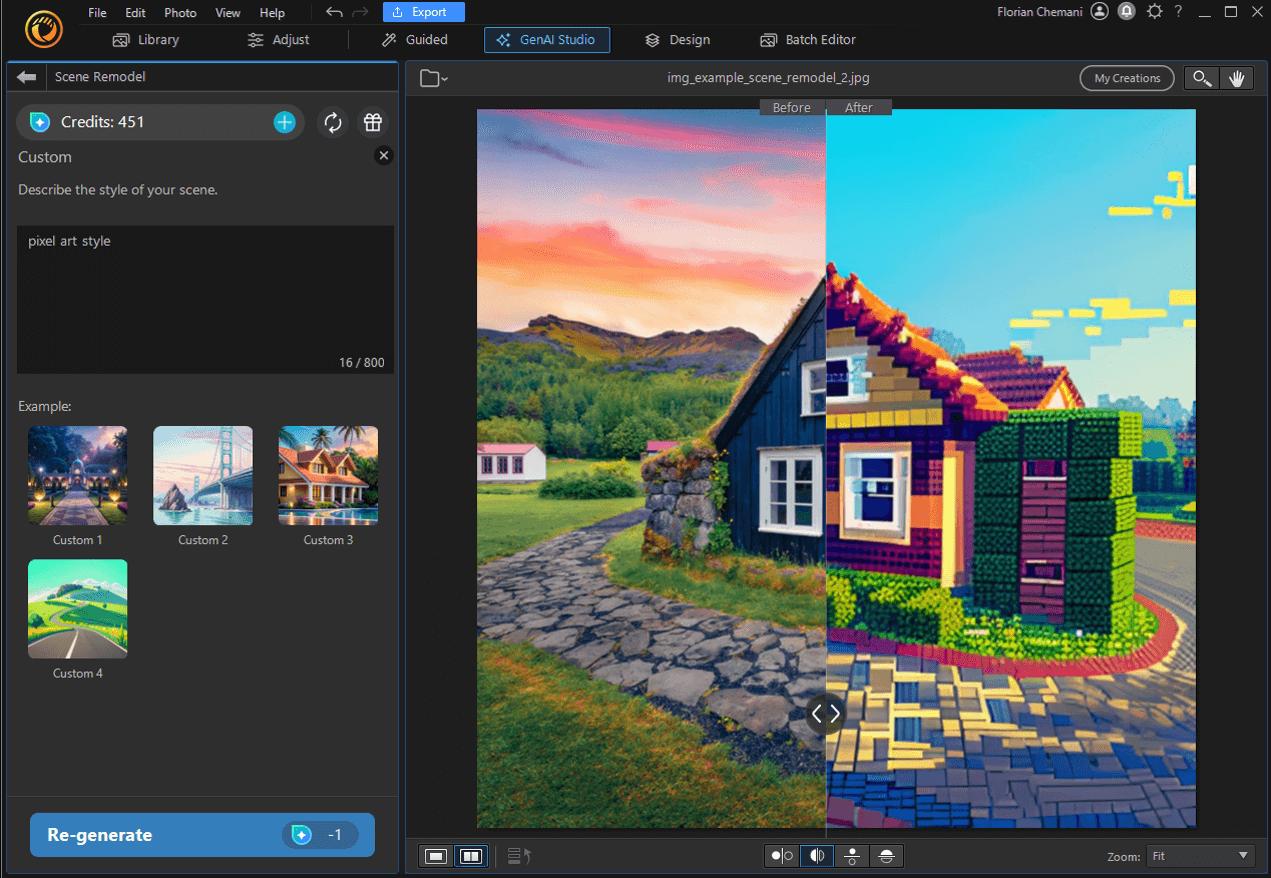Screen dimensions: 1271x878
Task: Refresh the credits balance
Action: pos(333,122)
